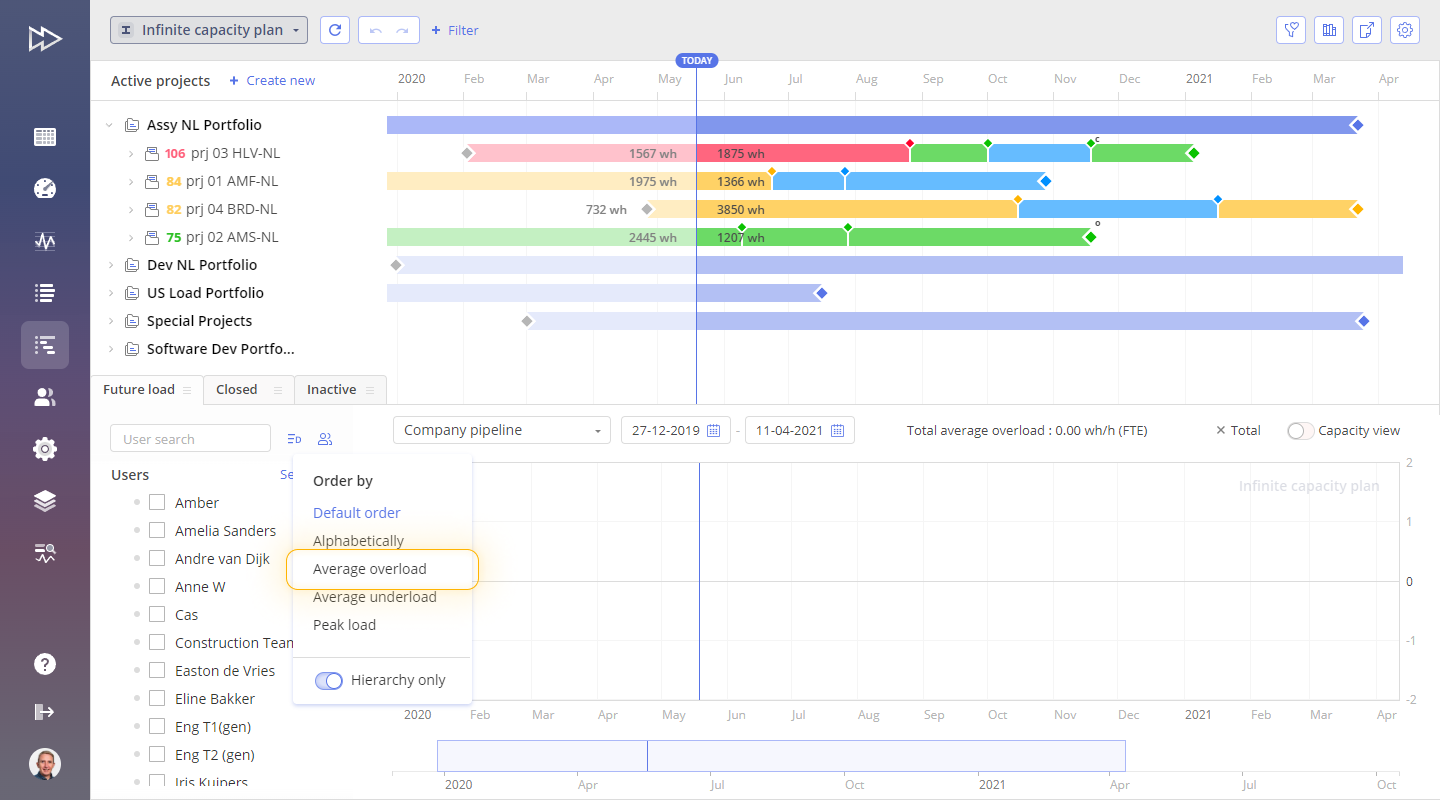Image resolution: width=1440 pixels, height=800 pixels.
Task: Open the Infinite capacity plan dropdown
Action: (209, 30)
